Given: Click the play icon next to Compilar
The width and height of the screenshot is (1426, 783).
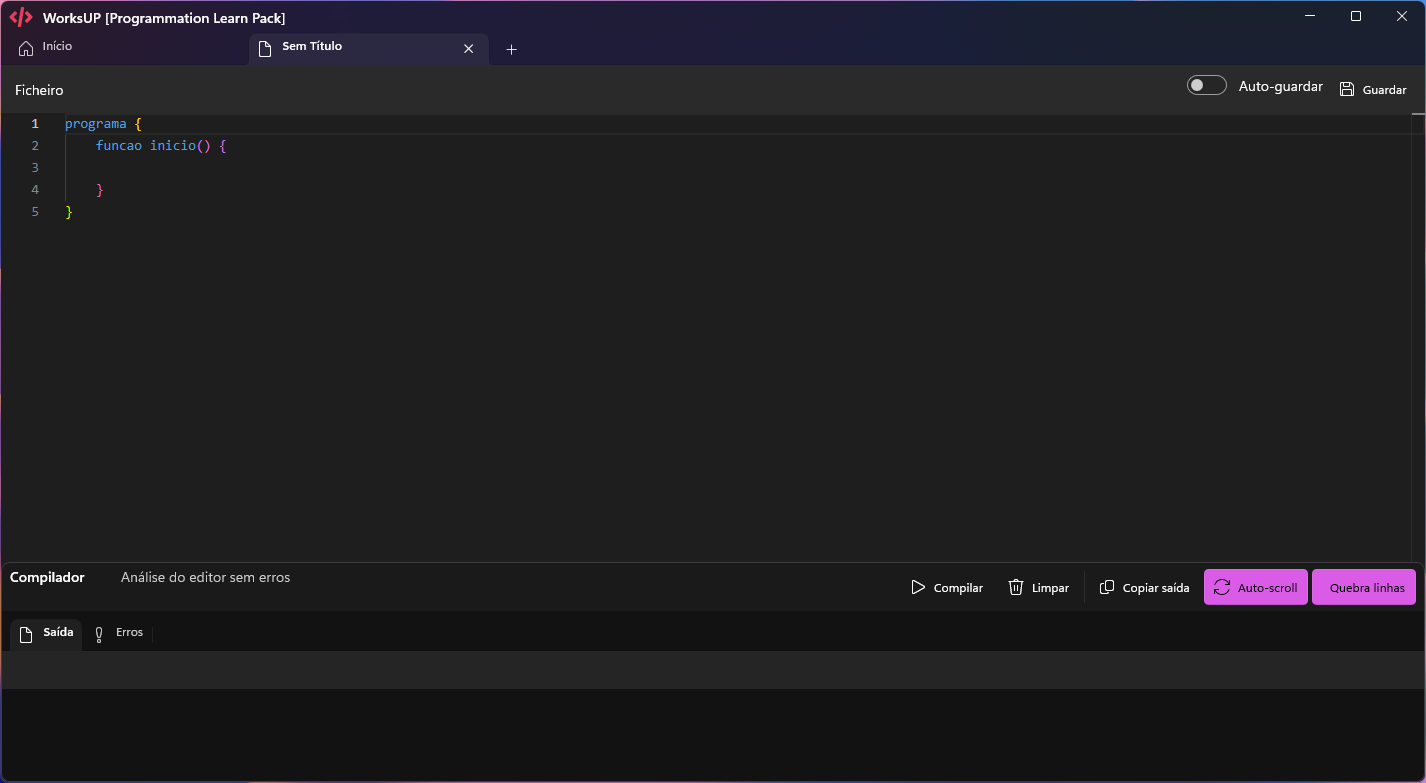Looking at the screenshot, I should (x=918, y=587).
